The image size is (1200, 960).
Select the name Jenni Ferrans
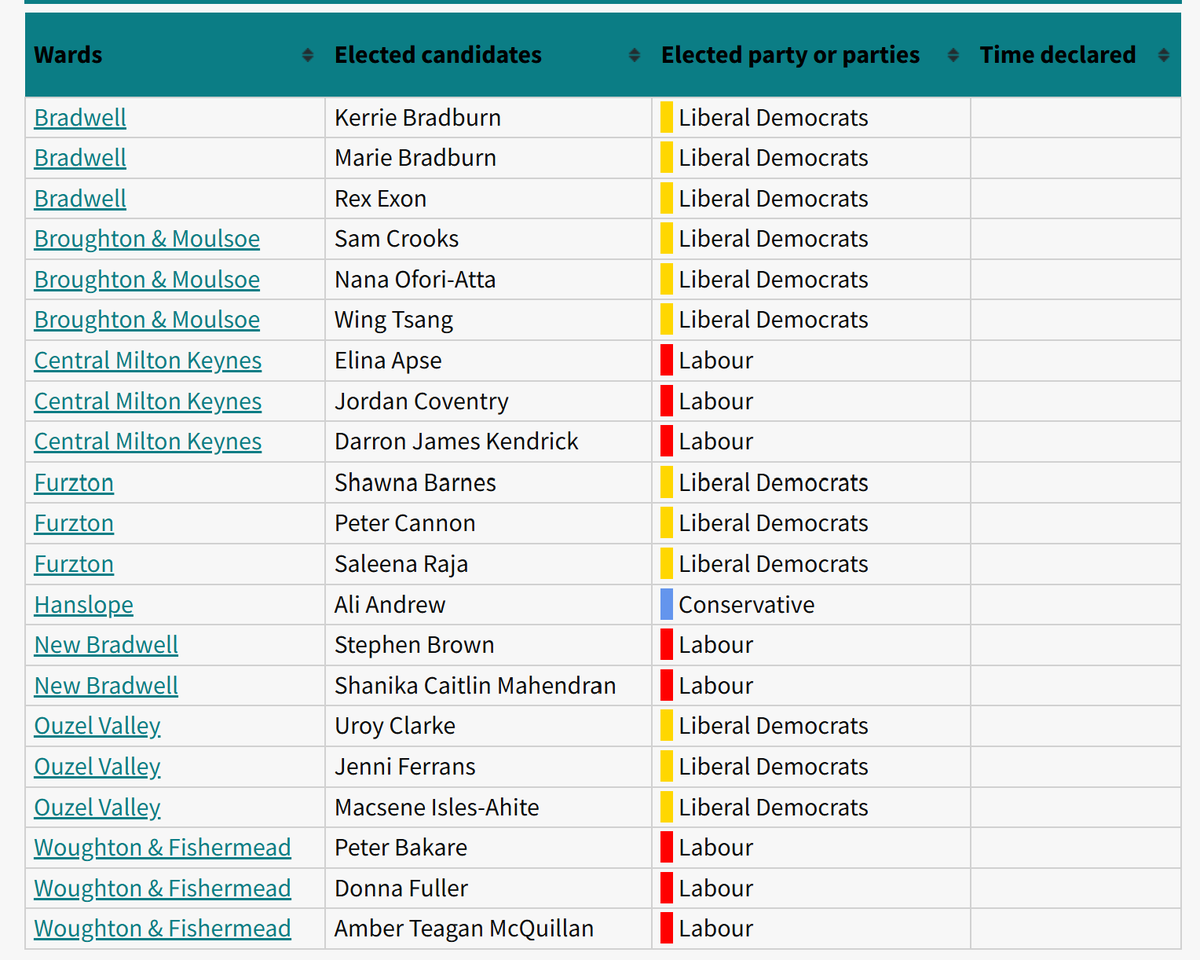(405, 767)
